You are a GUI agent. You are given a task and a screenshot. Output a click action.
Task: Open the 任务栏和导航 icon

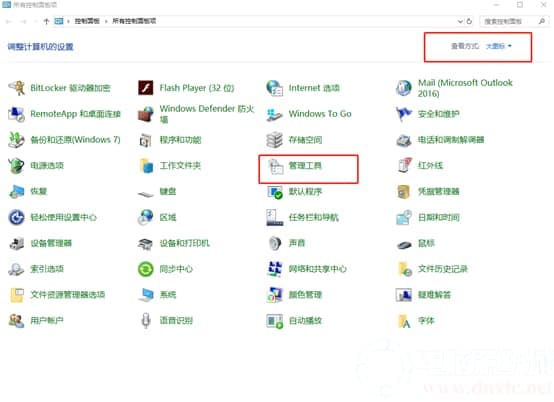275,217
